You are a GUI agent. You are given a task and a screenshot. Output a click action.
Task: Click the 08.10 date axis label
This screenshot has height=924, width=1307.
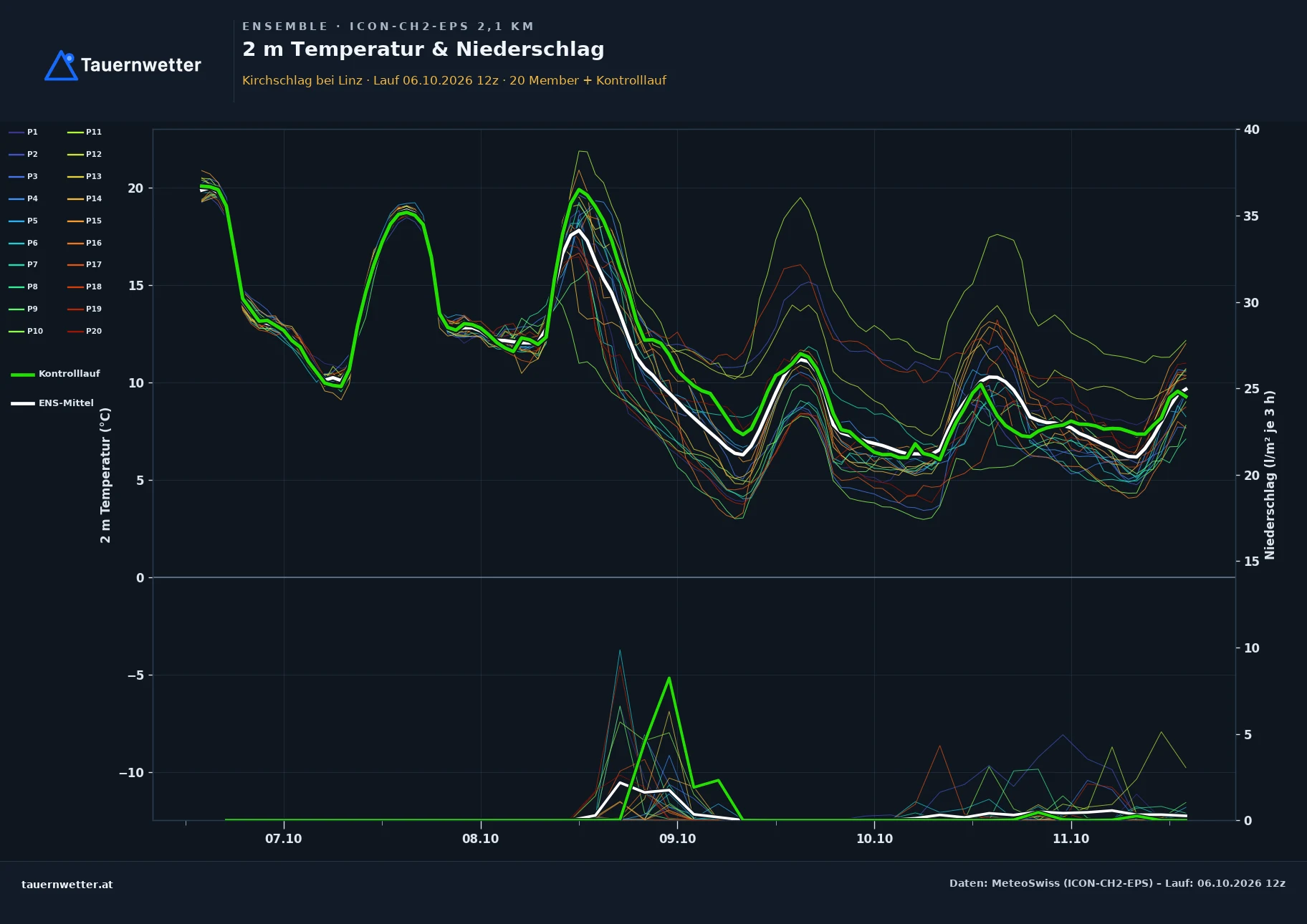[481, 839]
